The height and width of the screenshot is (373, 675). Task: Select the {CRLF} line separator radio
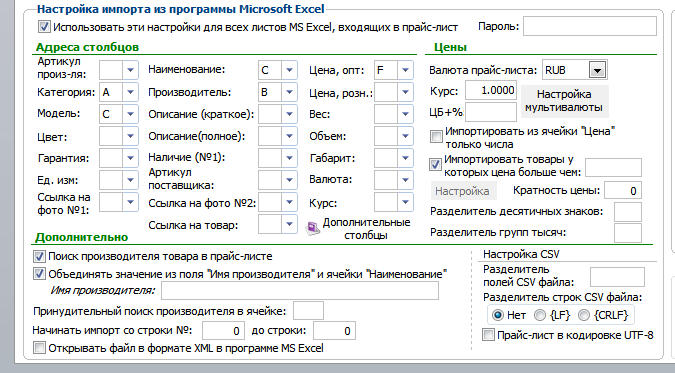pyautogui.click(x=584, y=315)
